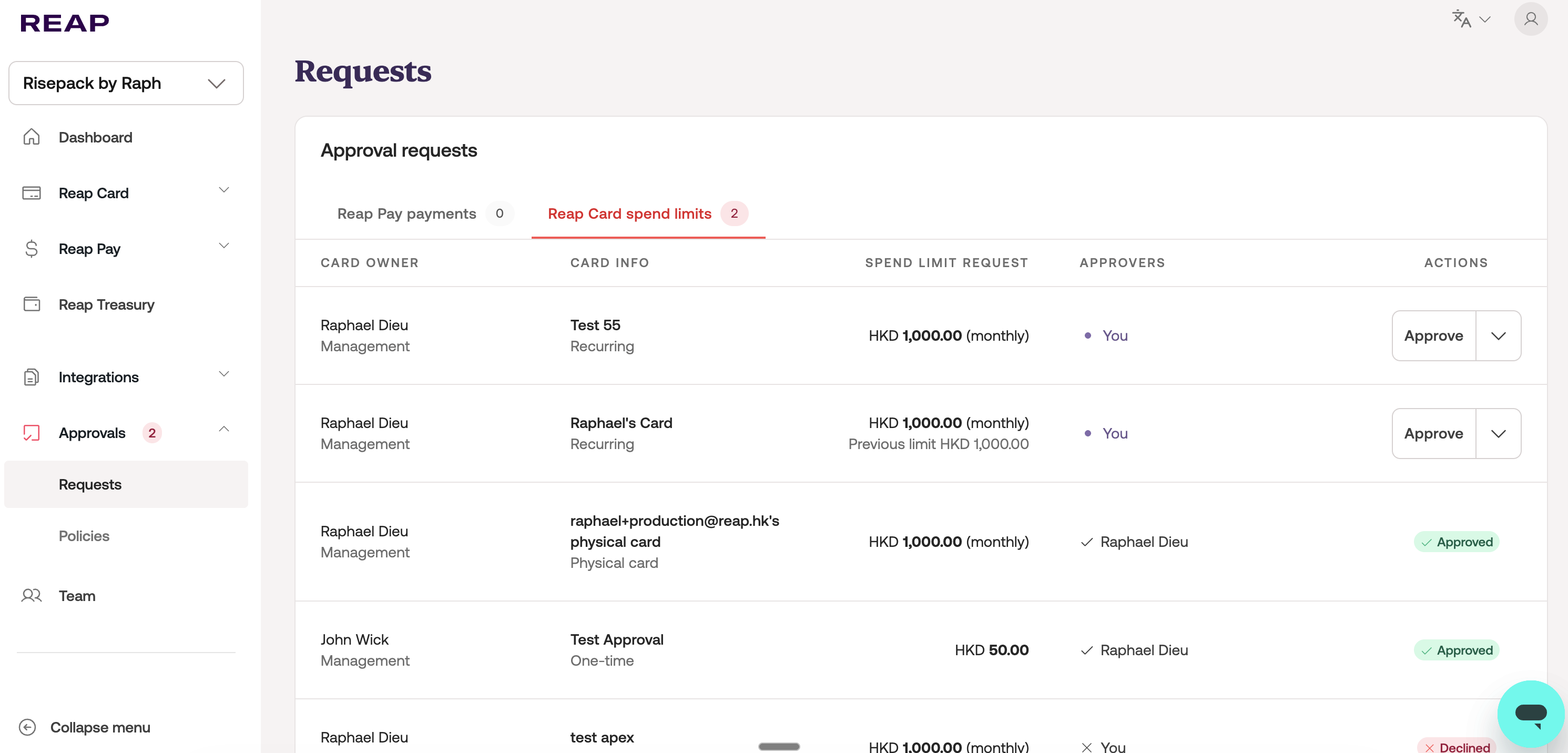Click the Team people icon

[x=31, y=595]
